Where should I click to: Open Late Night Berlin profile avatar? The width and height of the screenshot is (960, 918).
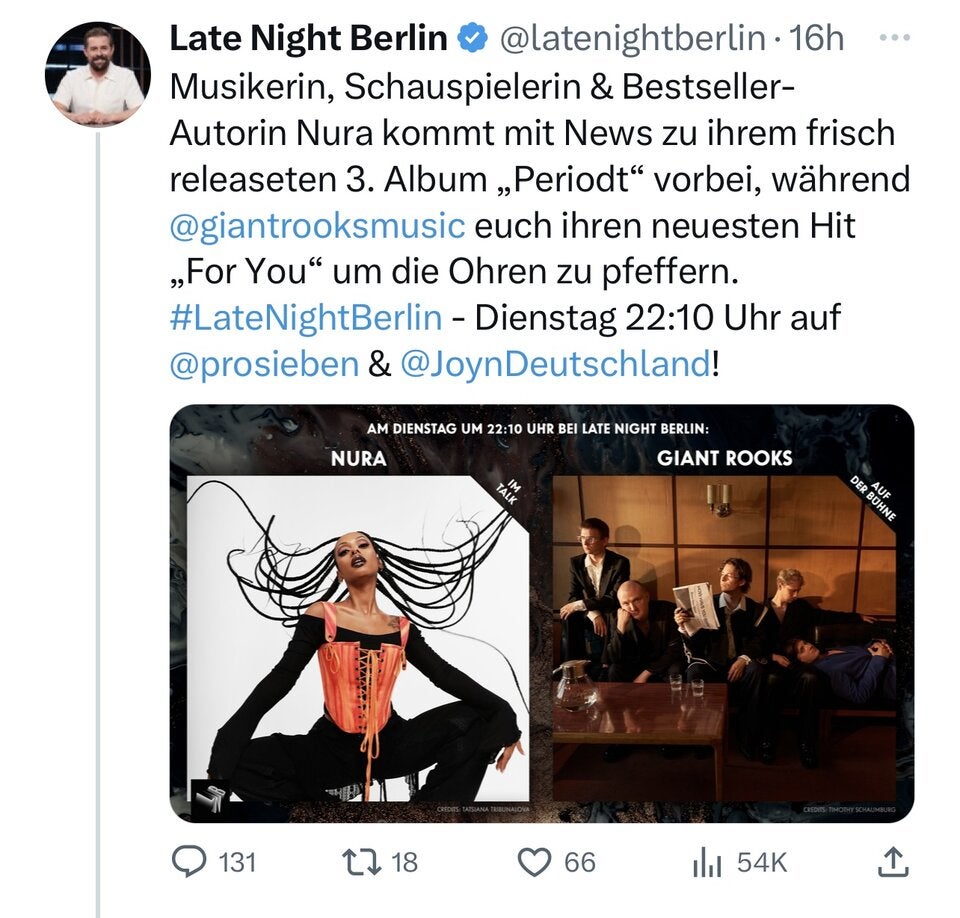point(97,74)
